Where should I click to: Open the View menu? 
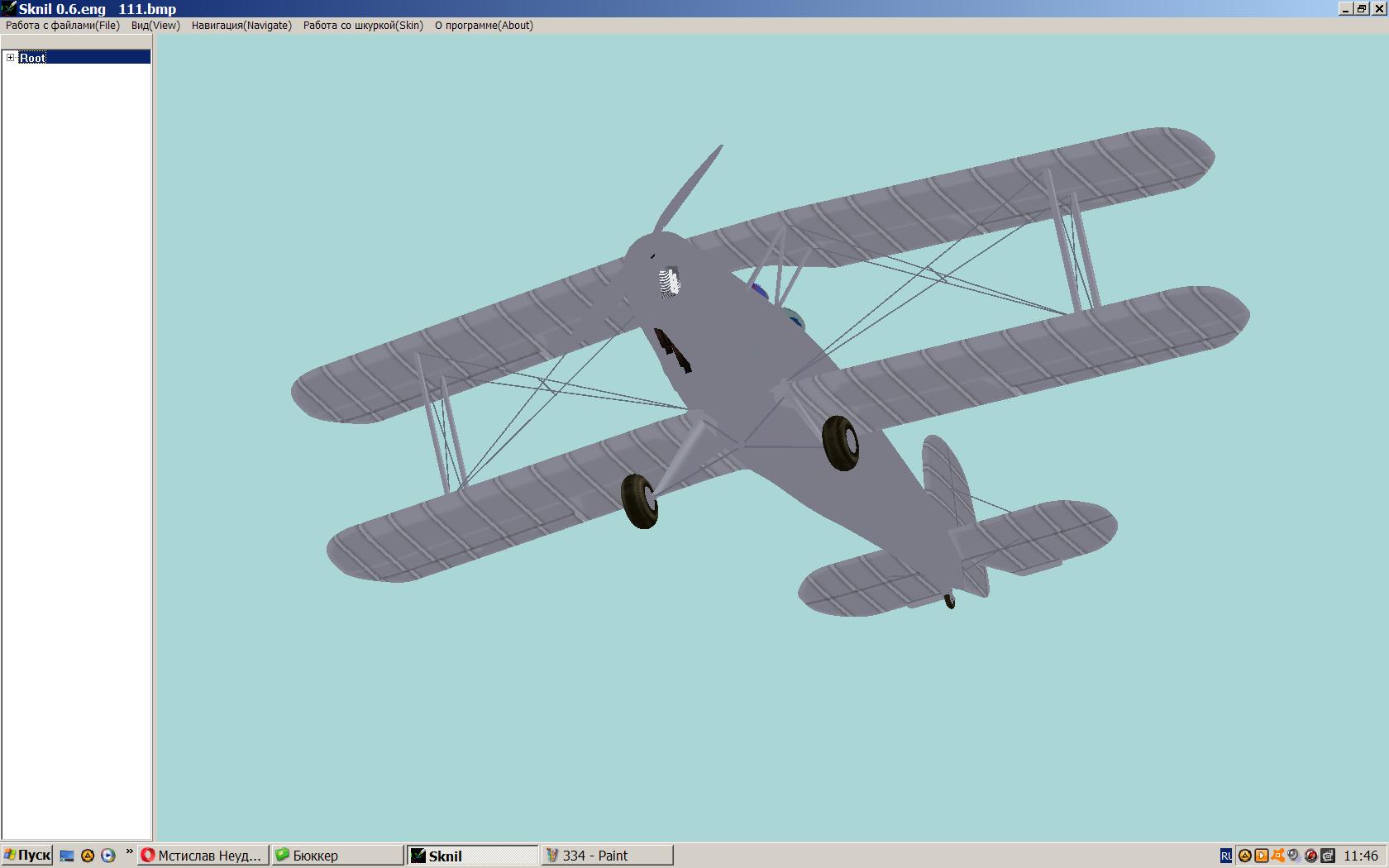coord(155,26)
